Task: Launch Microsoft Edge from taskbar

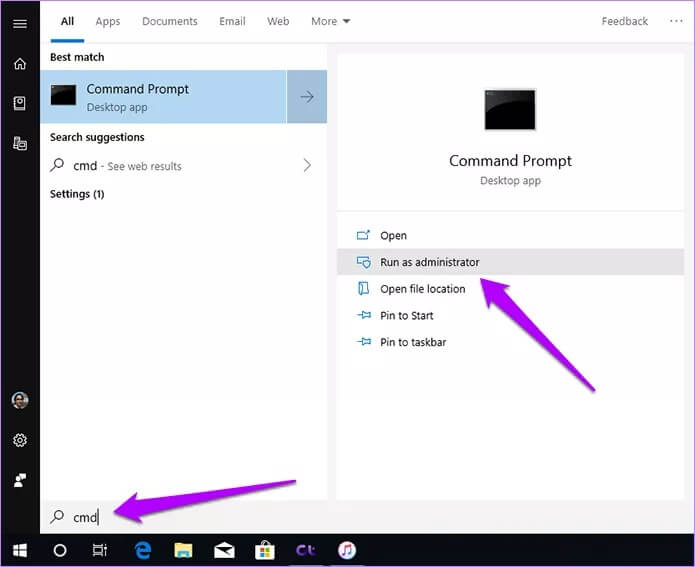Action: click(x=143, y=550)
